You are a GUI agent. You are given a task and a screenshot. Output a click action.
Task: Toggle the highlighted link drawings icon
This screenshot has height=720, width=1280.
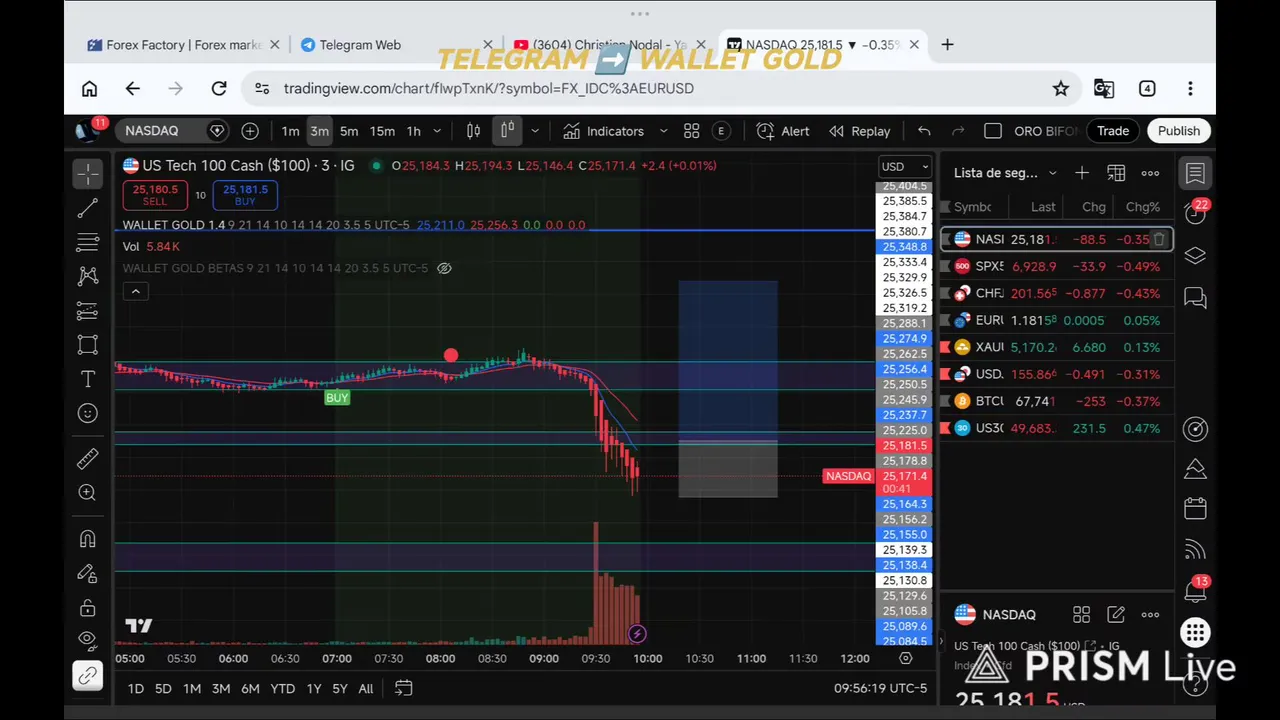click(x=88, y=677)
